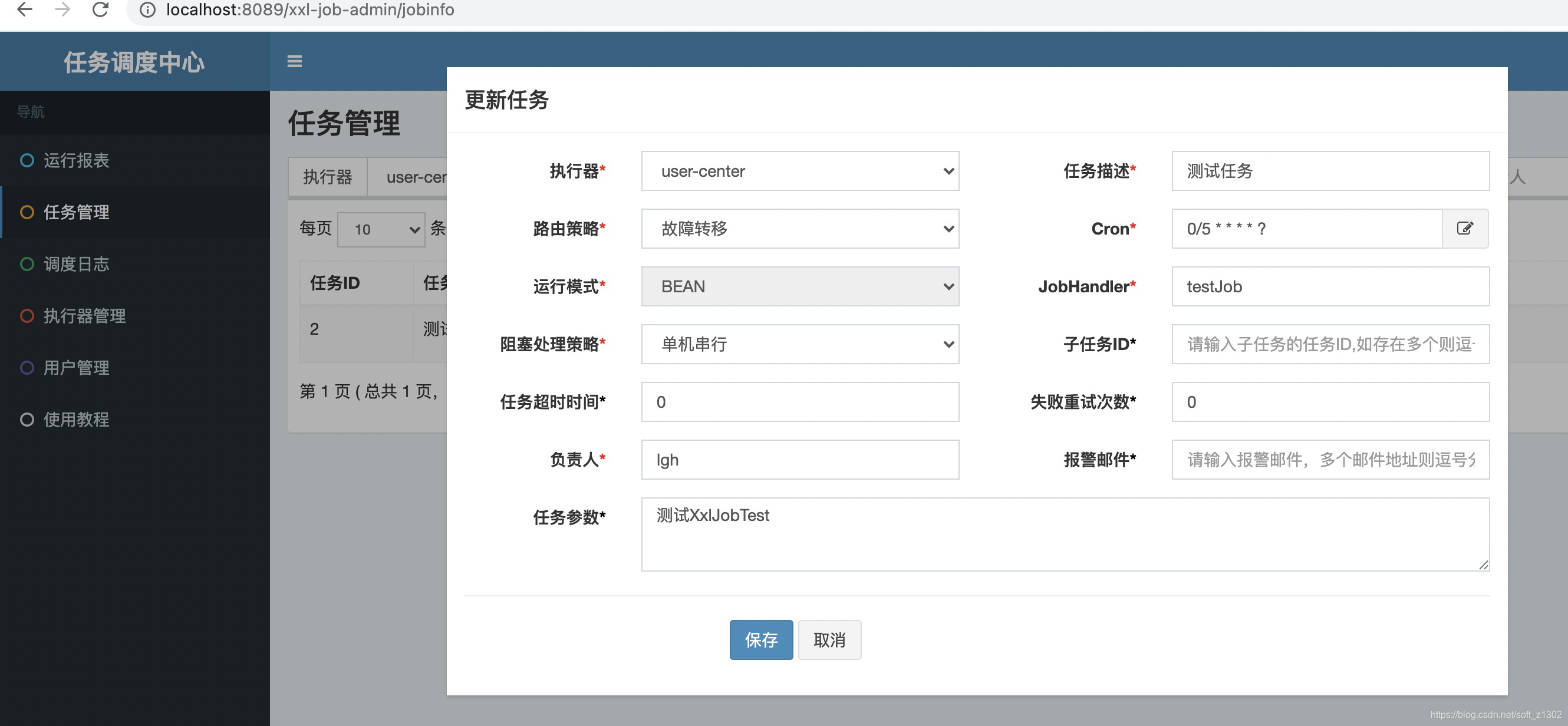Click the circle icon beside 执行器管理
Image resolution: width=1568 pixels, height=726 pixels.
(x=27, y=315)
